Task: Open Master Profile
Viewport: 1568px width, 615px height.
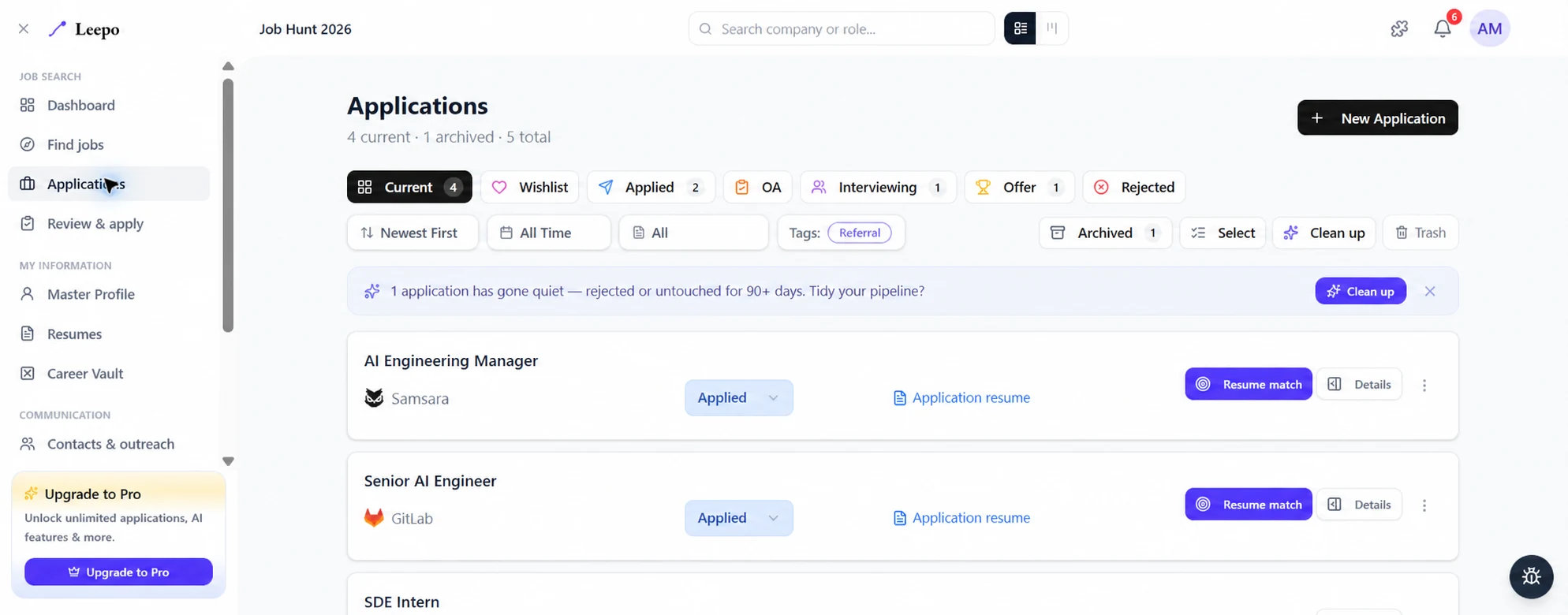Action: (109, 294)
